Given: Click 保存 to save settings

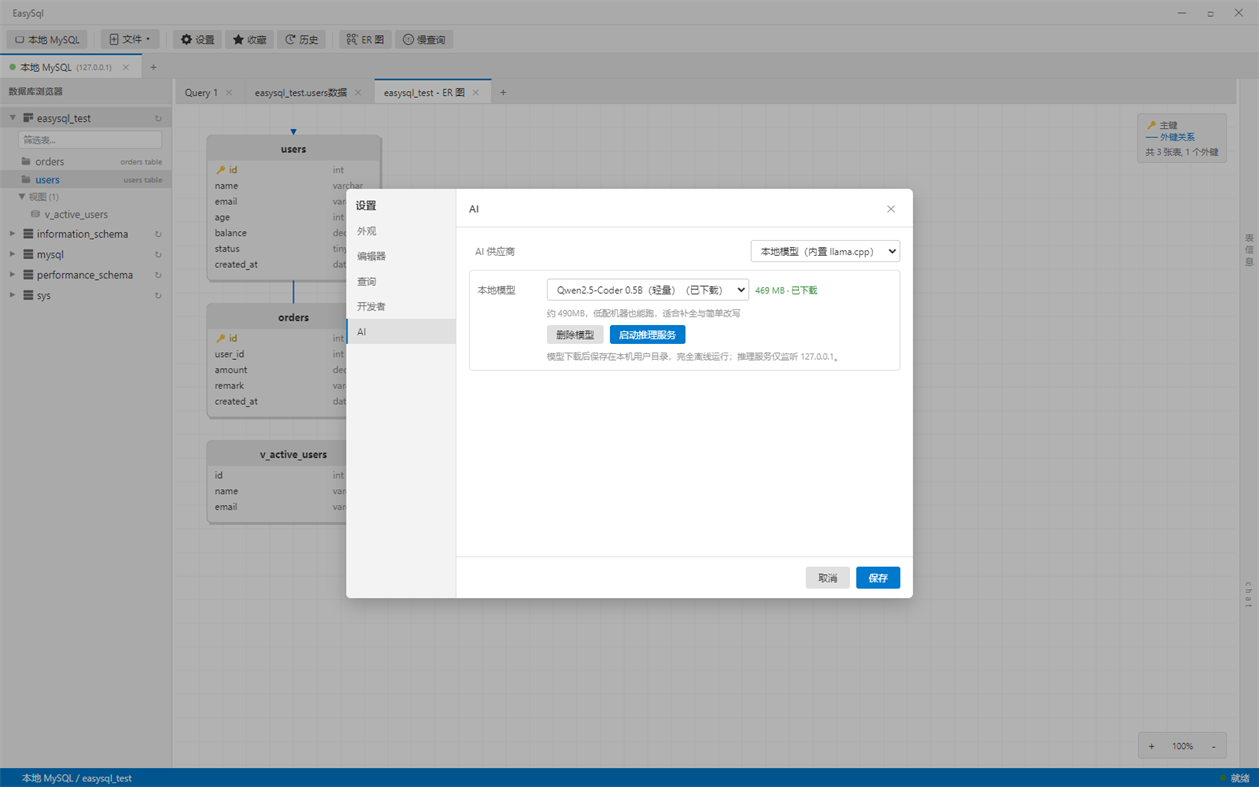Looking at the screenshot, I should (878, 578).
